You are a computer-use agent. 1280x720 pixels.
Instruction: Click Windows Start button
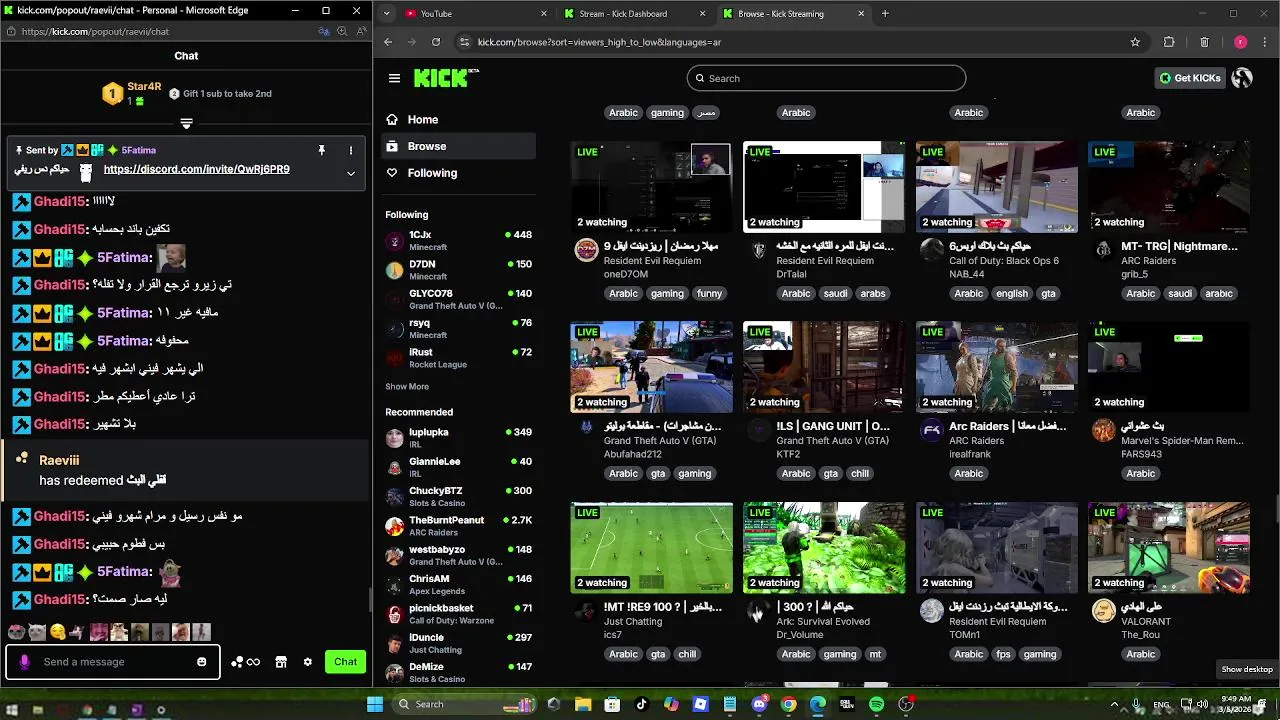coord(375,705)
